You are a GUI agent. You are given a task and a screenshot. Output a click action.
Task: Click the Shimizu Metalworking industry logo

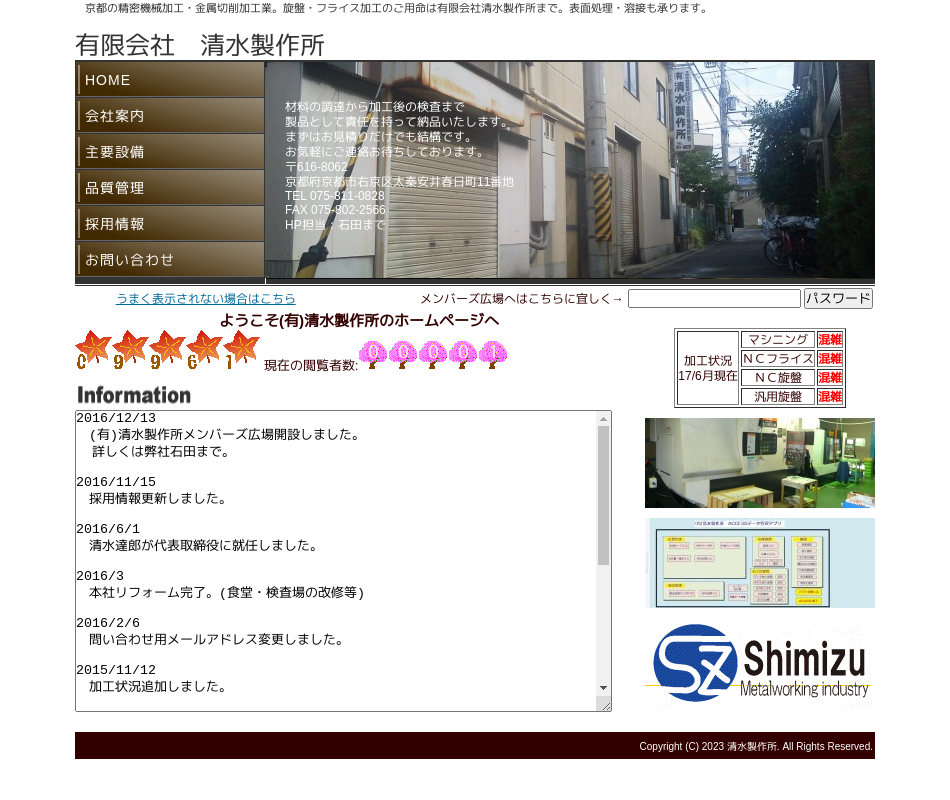pyautogui.click(x=759, y=665)
